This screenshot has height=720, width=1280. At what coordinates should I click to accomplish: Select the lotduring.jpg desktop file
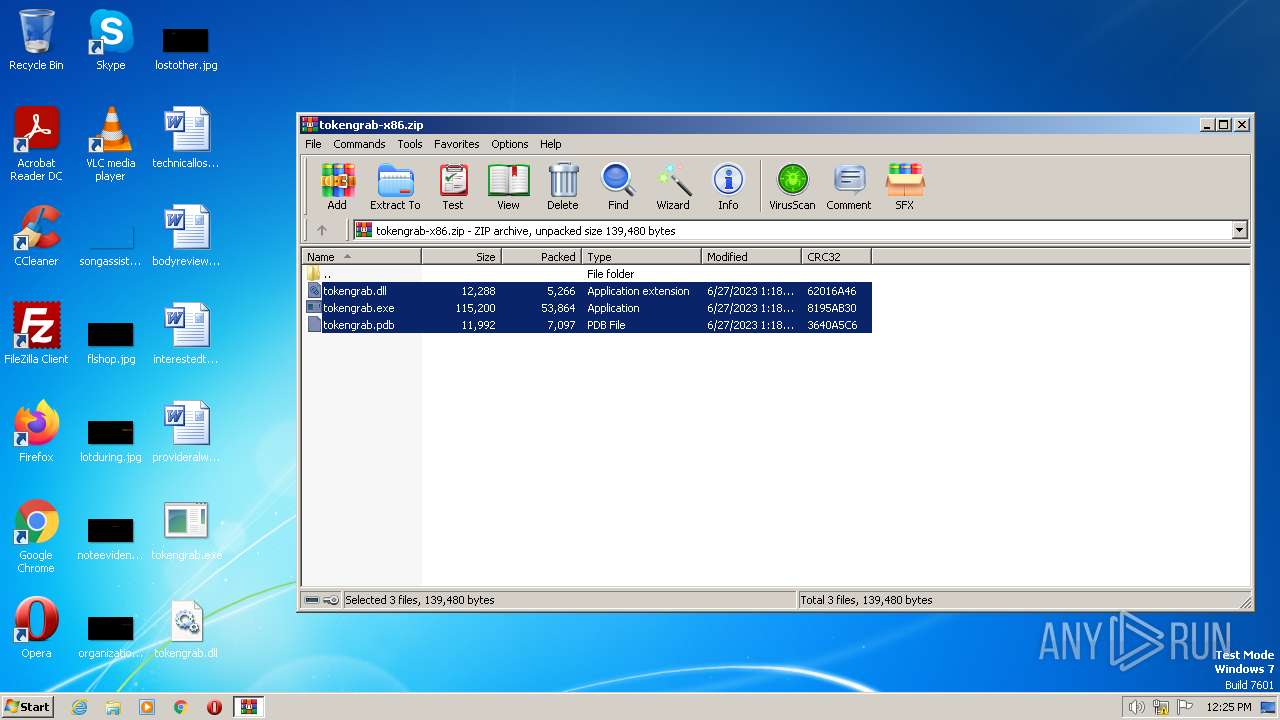110,439
